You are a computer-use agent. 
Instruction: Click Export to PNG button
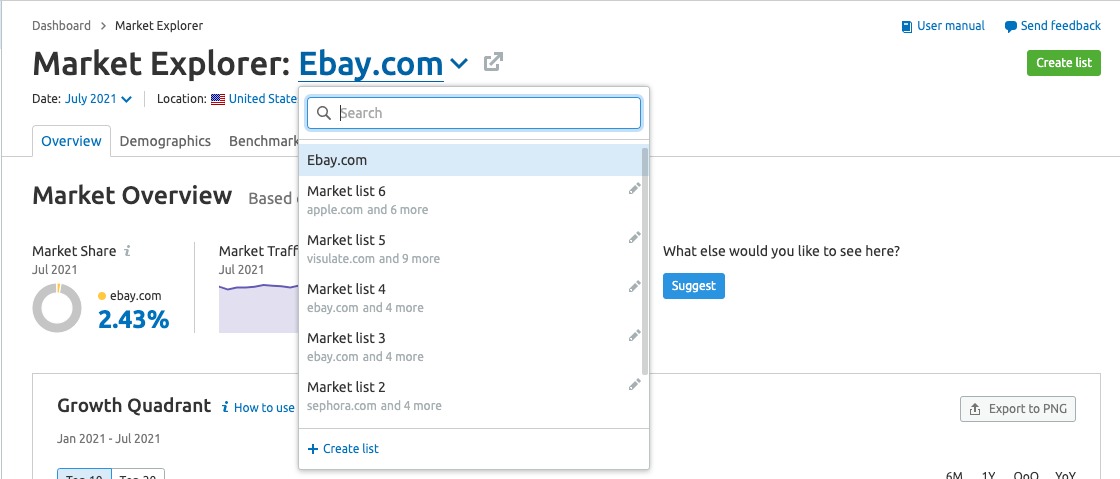[x=1018, y=409]
